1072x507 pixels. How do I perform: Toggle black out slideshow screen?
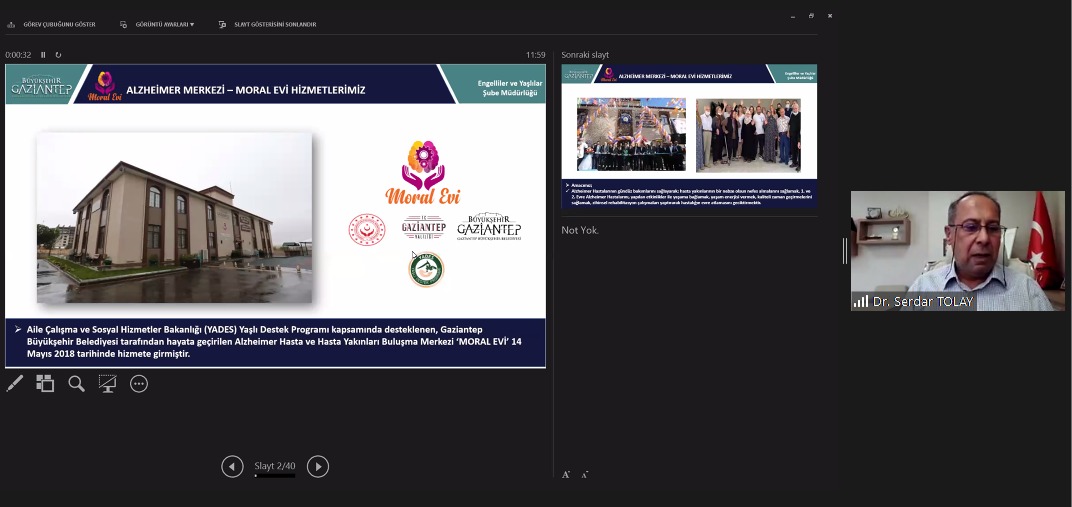tap(107, 383)
